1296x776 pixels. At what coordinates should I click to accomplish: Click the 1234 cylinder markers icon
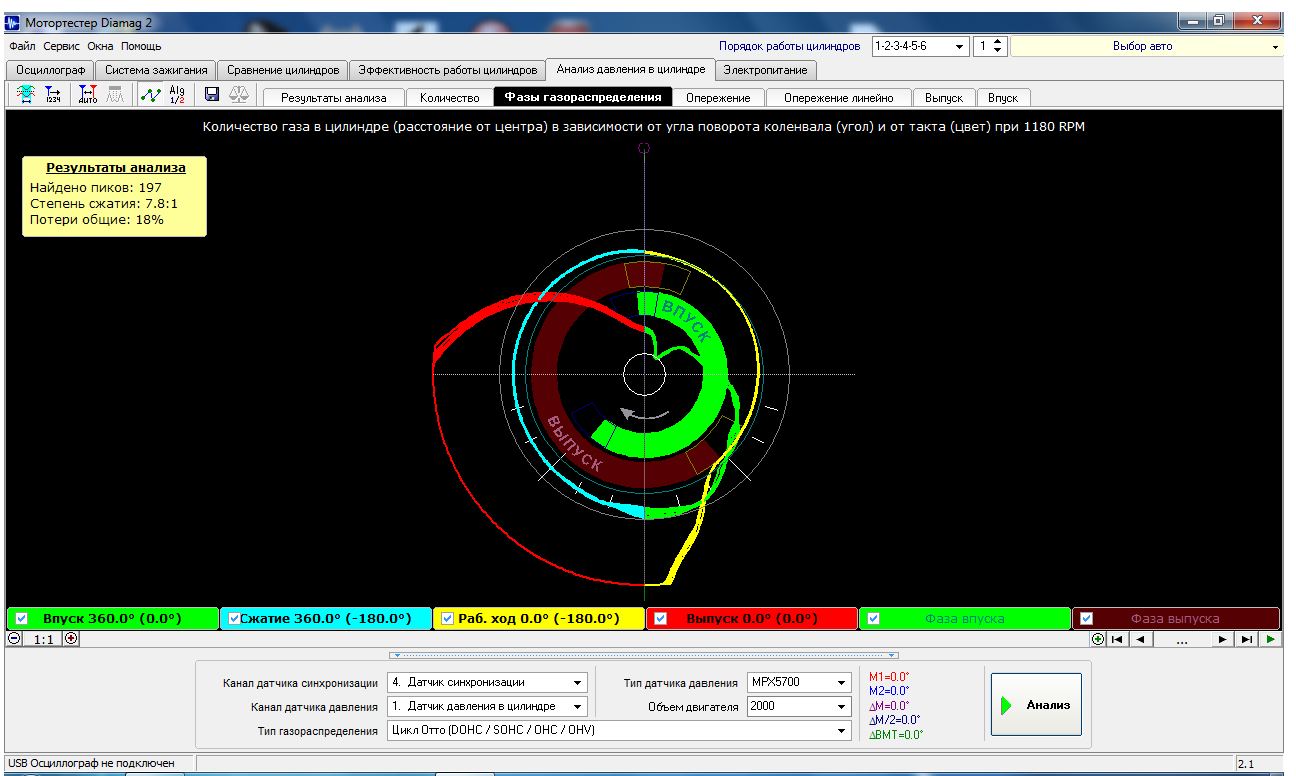[53, 95]
